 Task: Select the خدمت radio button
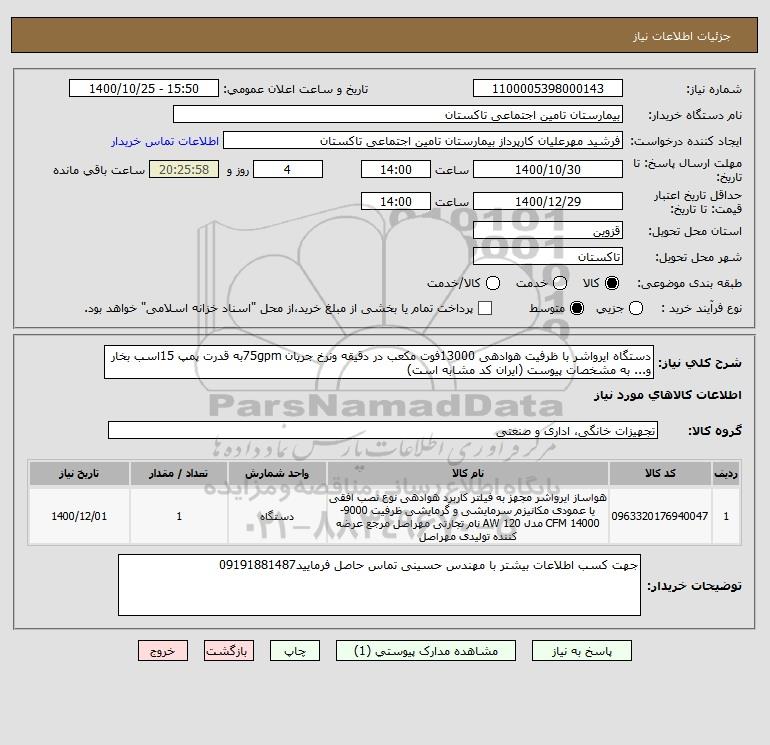(x=560, y=283)
